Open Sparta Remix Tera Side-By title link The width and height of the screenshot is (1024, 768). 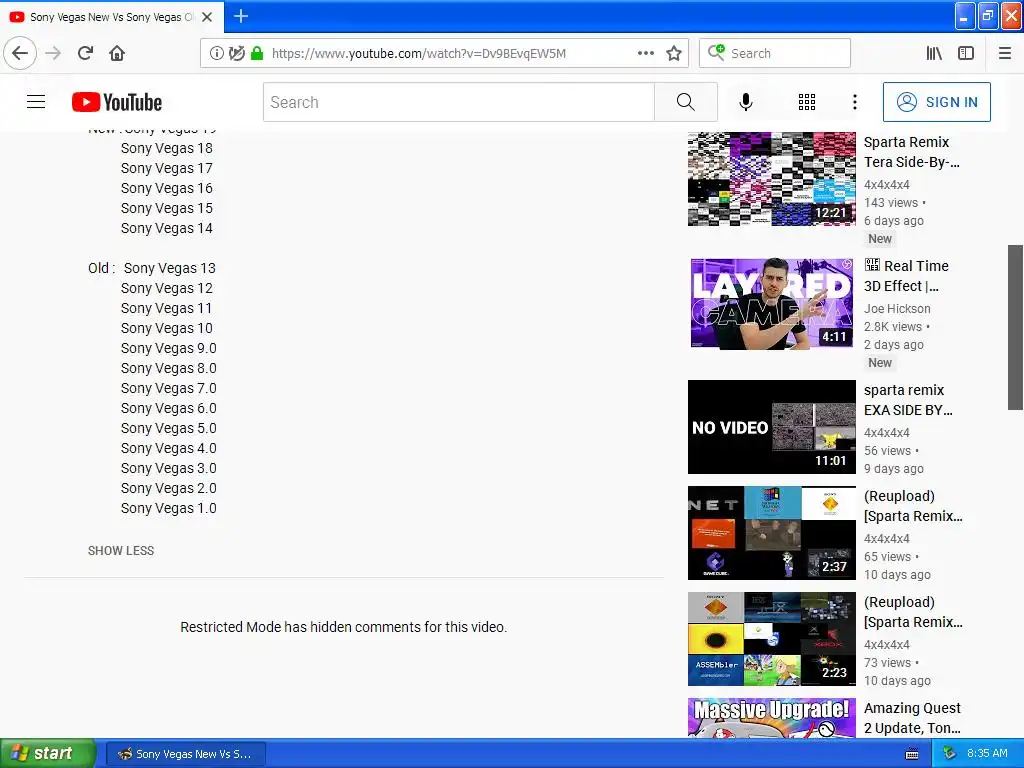tap(912, 152)
